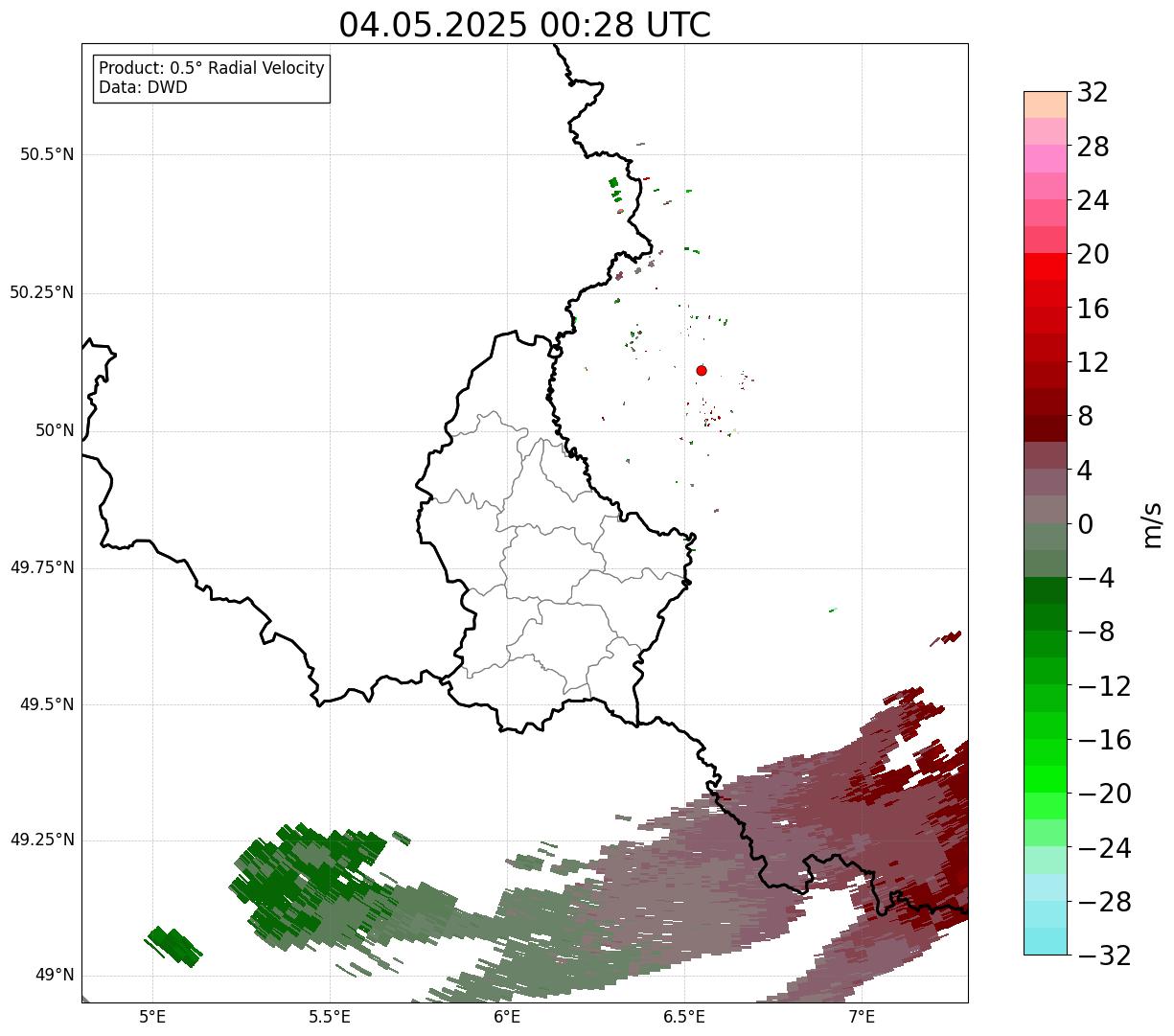Click the colorbar "m/s" unit label
This screenshot has width=1174, height=1036.
point(1151,524)
